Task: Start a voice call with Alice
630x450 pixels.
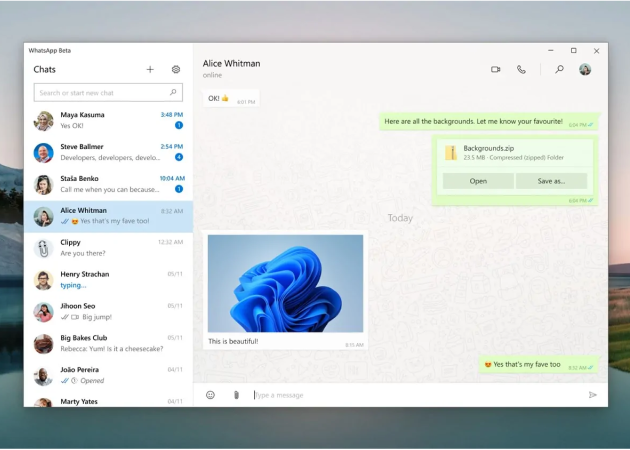Action: click(x=521, y=70)
